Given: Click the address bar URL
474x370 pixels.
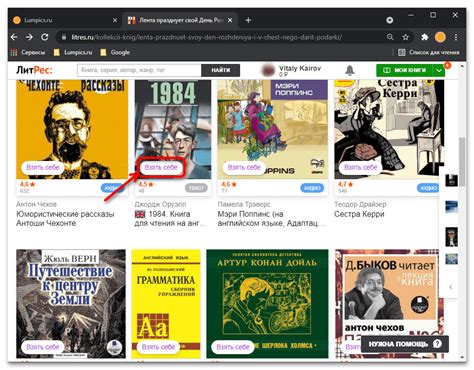Looking at the screenshot, I should pos(207,37).
